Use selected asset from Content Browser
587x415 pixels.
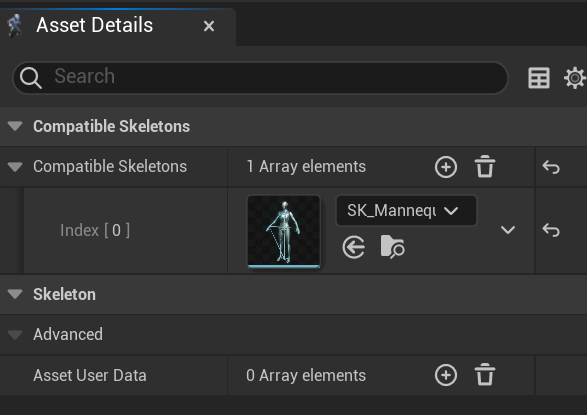click(353, 247)
